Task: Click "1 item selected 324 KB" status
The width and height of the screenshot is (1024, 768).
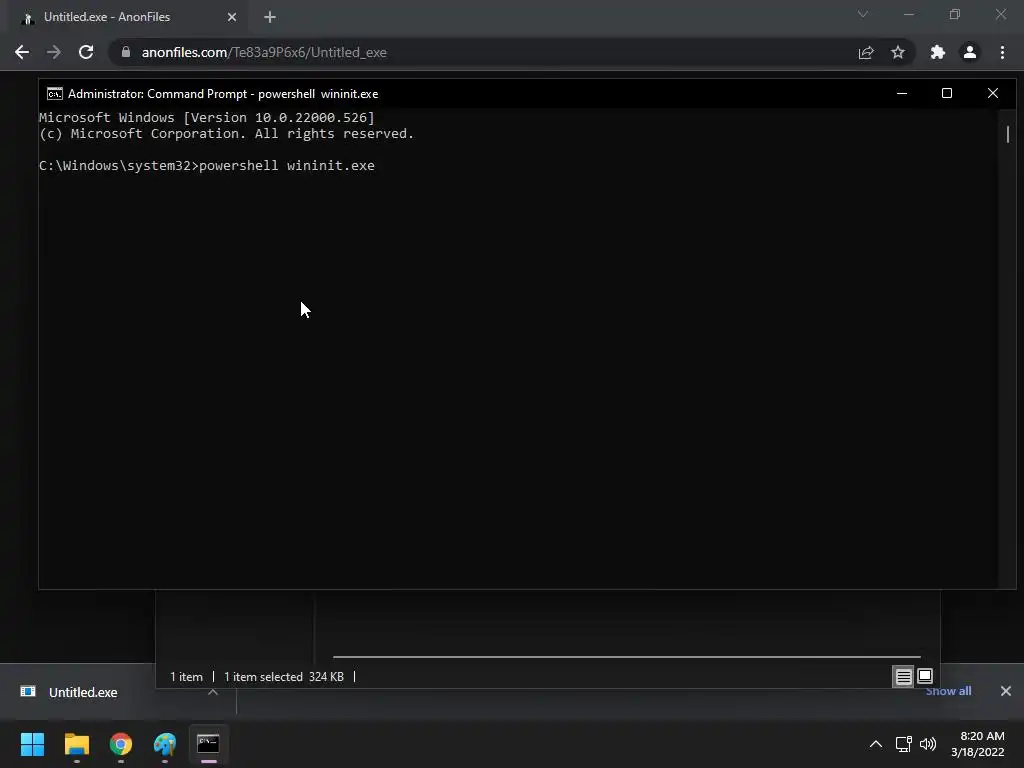Action: pyautogui.click(x=283, y=677)
